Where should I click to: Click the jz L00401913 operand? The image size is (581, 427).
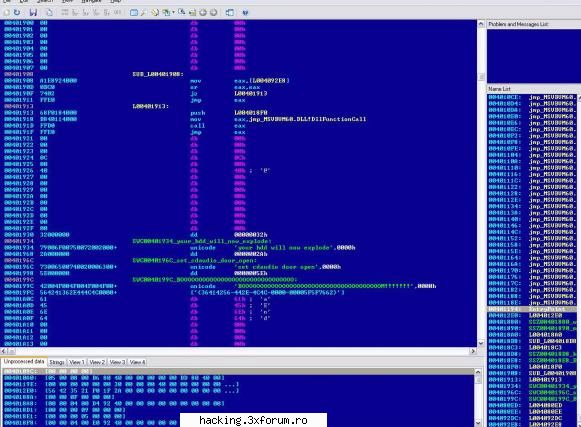pyautogui.click(x=250, y=93)
